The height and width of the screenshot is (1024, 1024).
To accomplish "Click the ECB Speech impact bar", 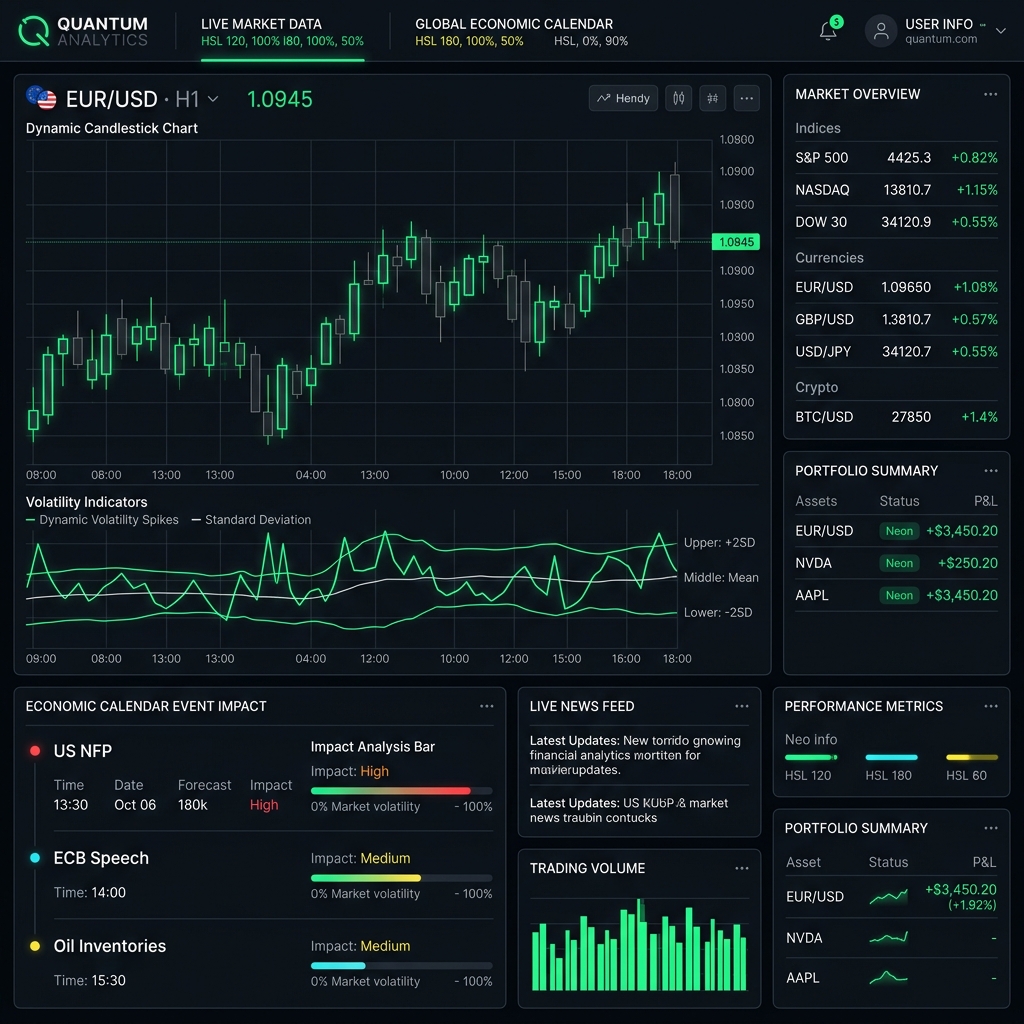I will pos(401,878).
